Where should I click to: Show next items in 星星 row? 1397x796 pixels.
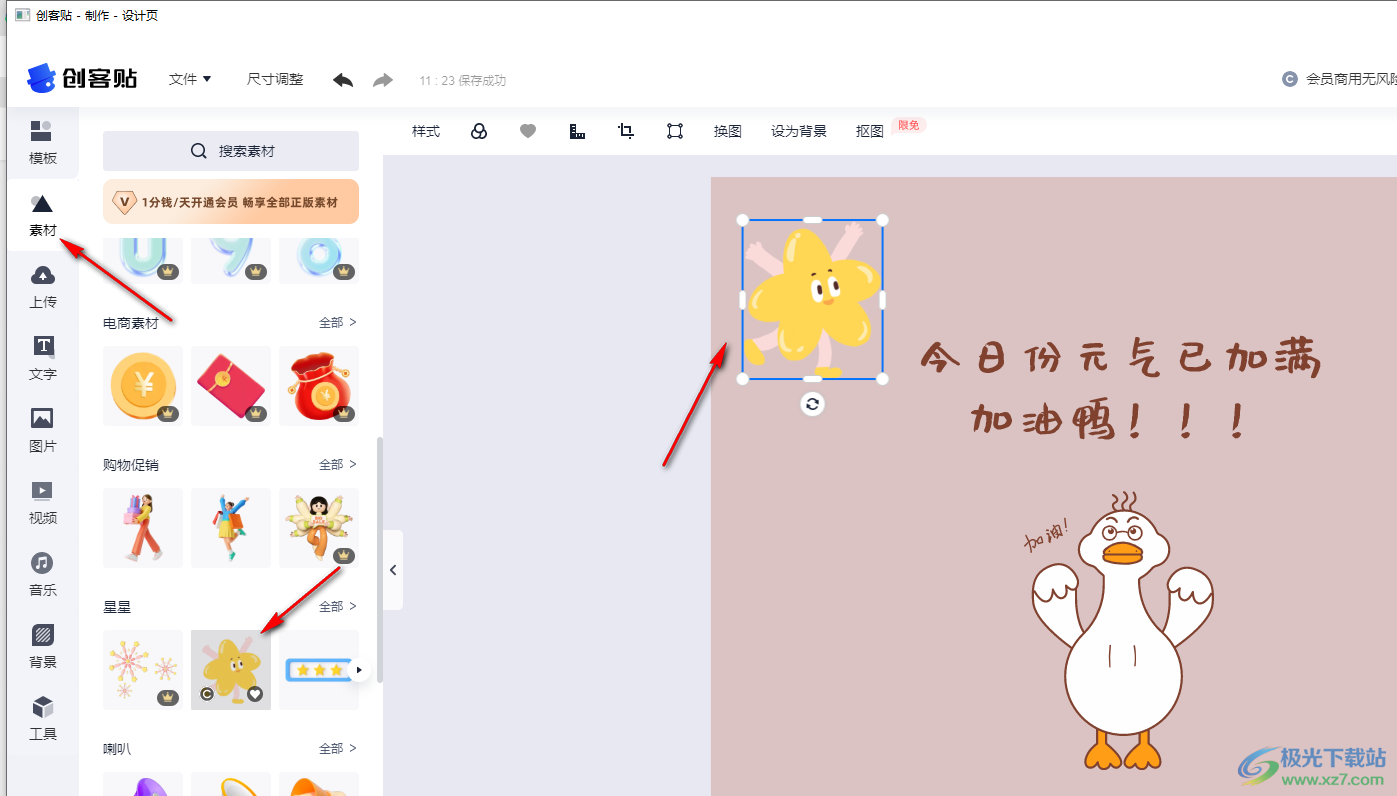[x=359, y=670]
